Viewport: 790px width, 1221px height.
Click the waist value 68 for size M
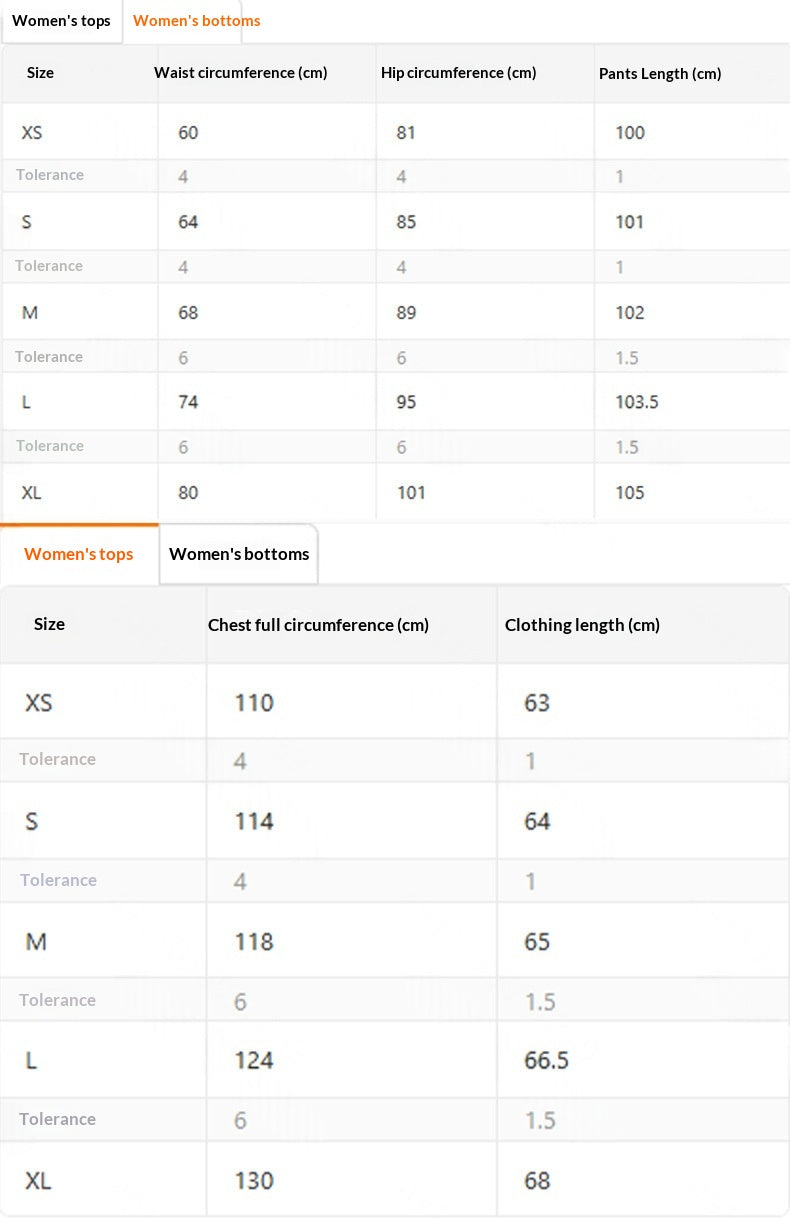(188, 313)
